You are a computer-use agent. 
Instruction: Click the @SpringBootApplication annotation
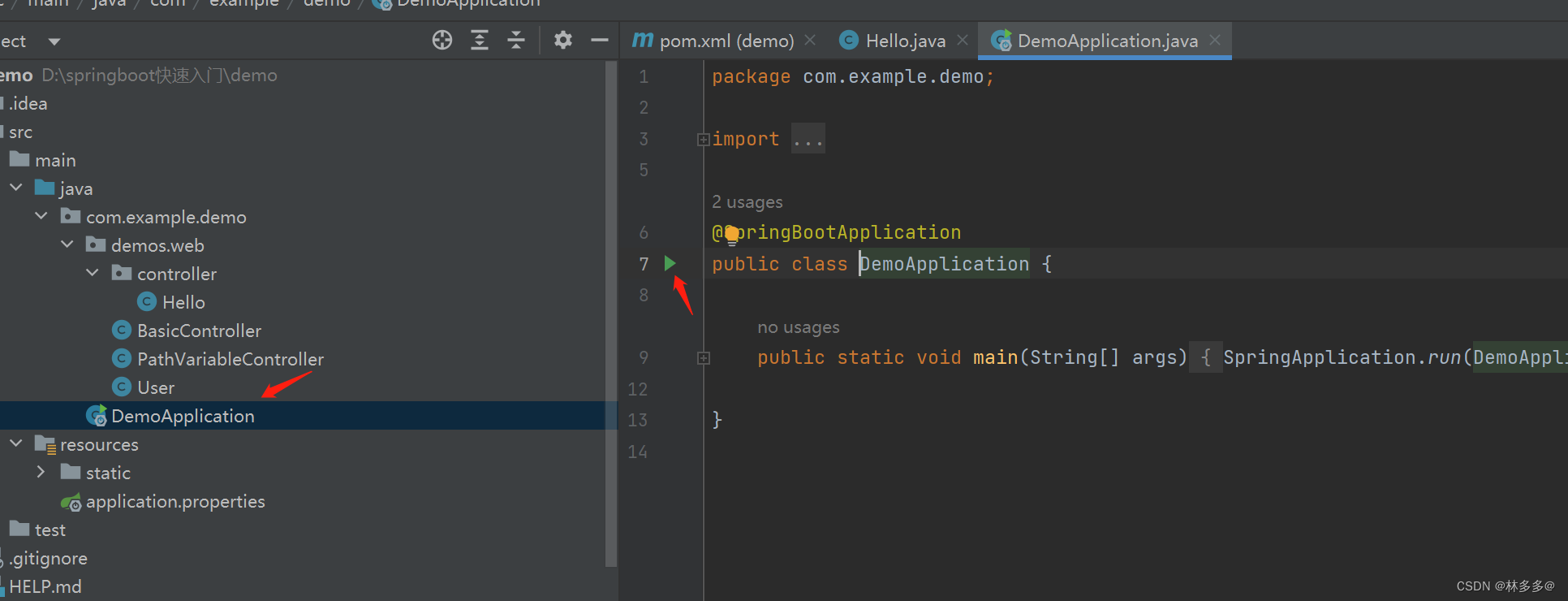[837, 232]
